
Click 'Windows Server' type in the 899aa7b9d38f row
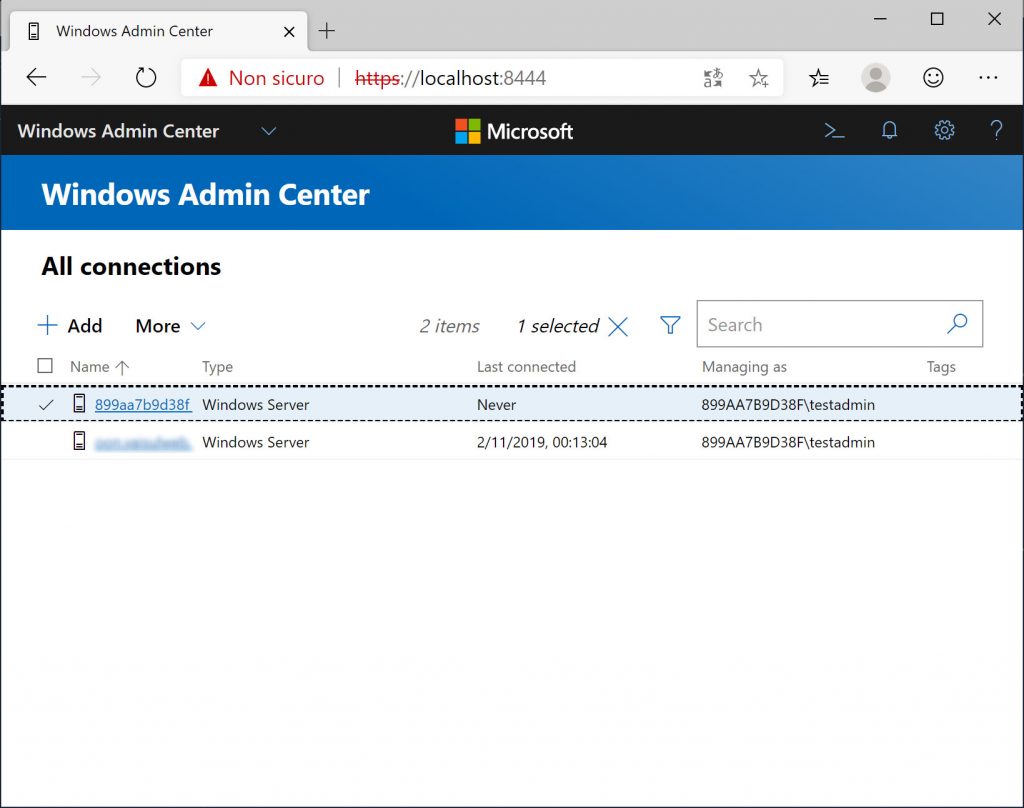255,405
